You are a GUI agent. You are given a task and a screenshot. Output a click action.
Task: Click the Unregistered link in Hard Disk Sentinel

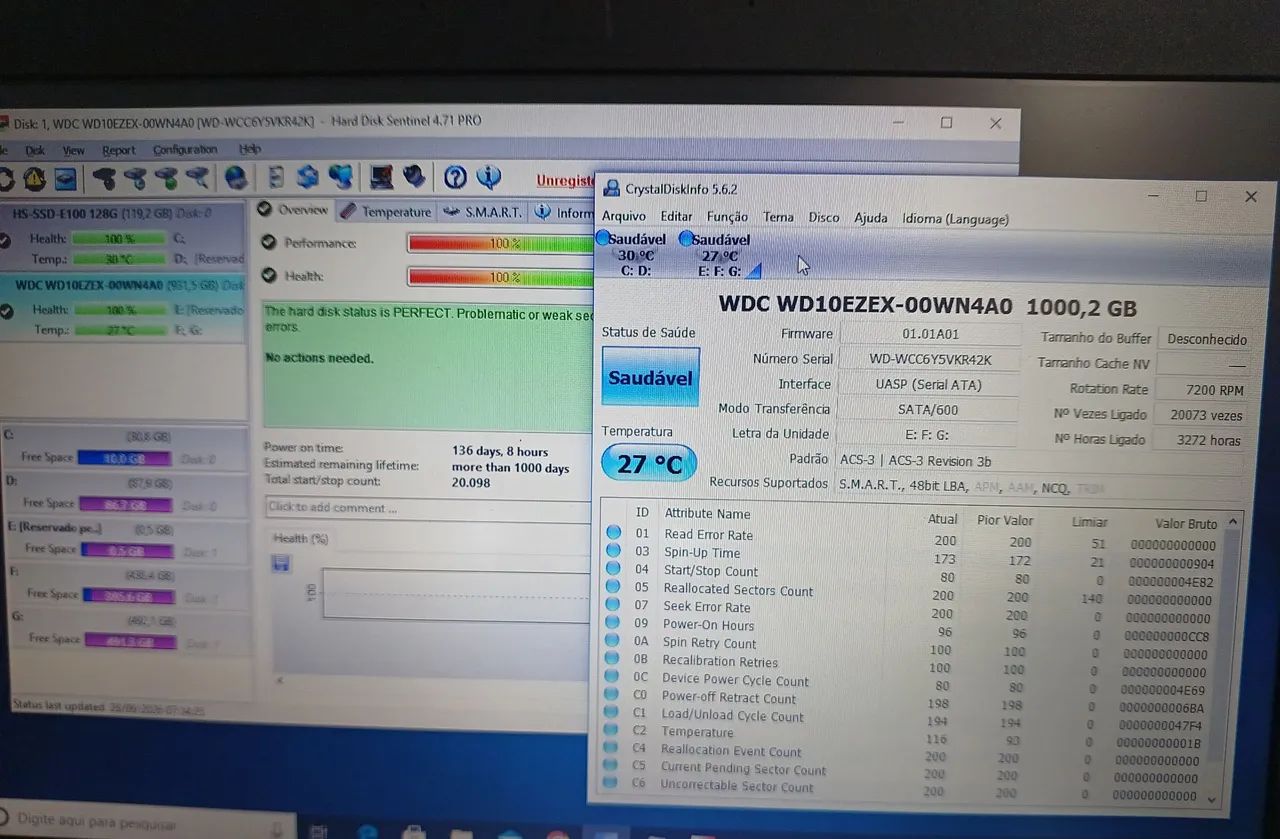click(566, 180)
